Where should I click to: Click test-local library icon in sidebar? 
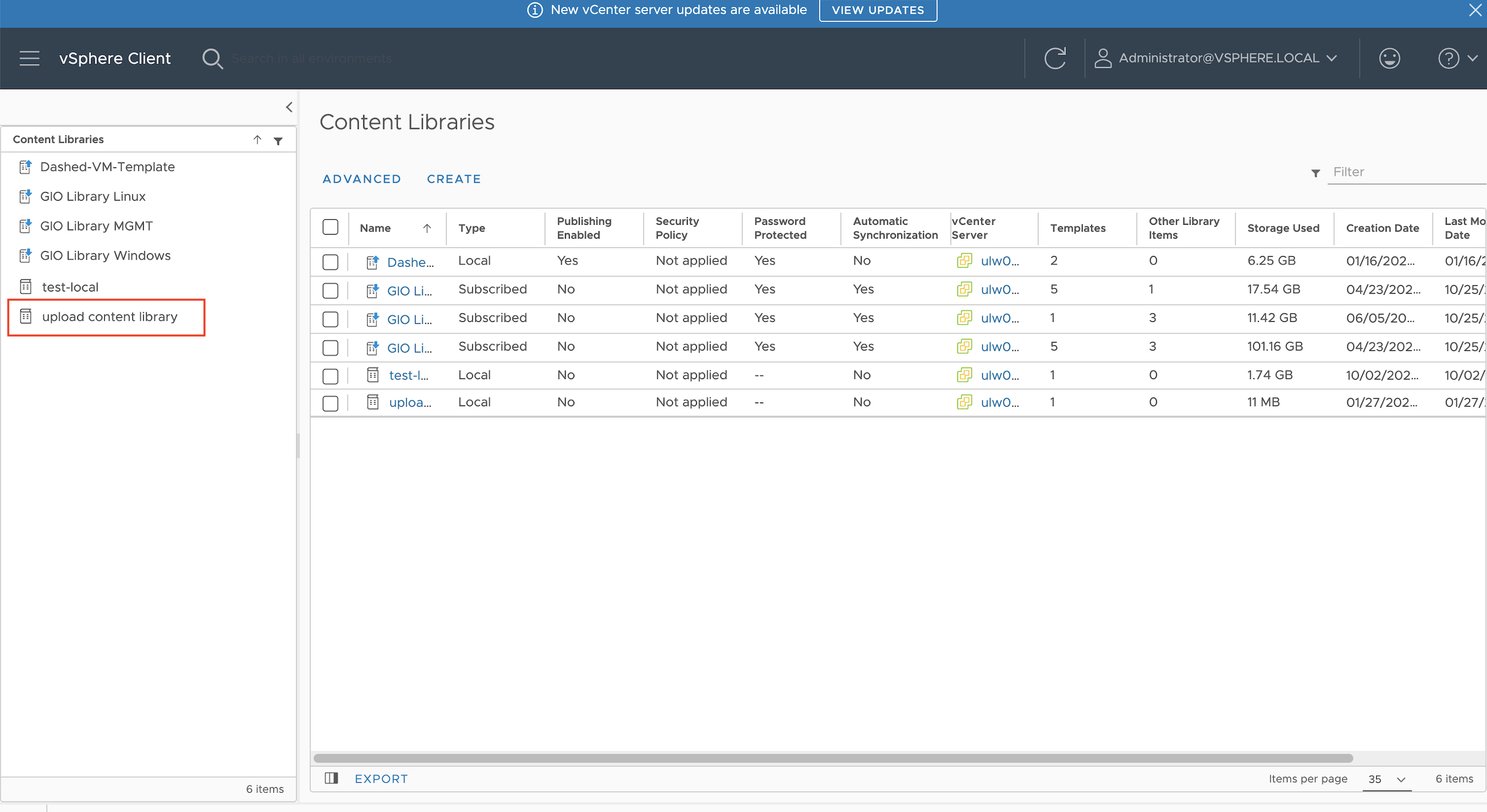pyautogui.click(x=25, y=286)
